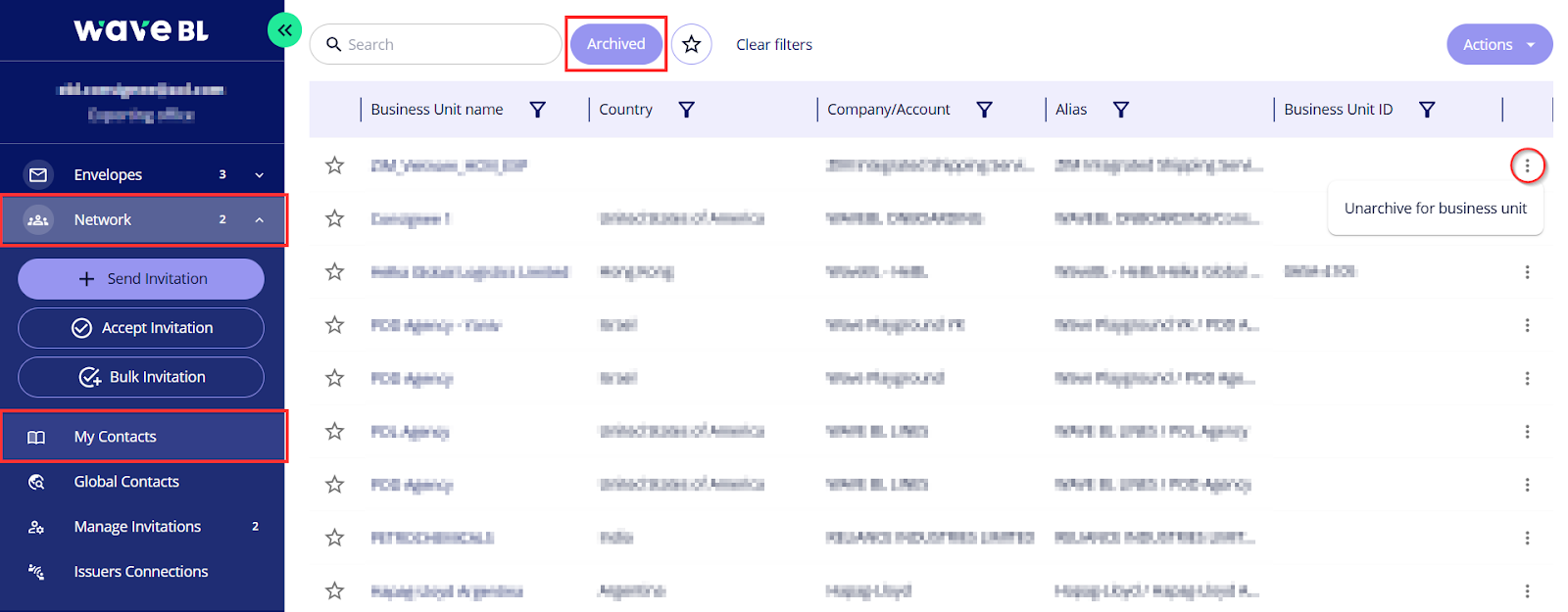Open the three-dot menu for Hapag-Lloyd Argentina row
The width and height of the screenshot is (1568, 612).
1527,590
